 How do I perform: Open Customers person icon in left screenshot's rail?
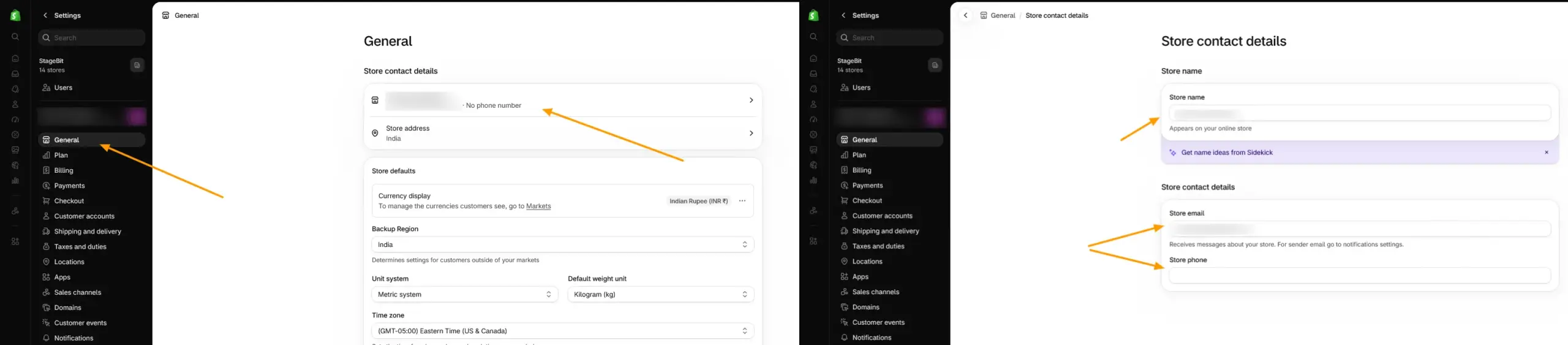coord(15,105)
